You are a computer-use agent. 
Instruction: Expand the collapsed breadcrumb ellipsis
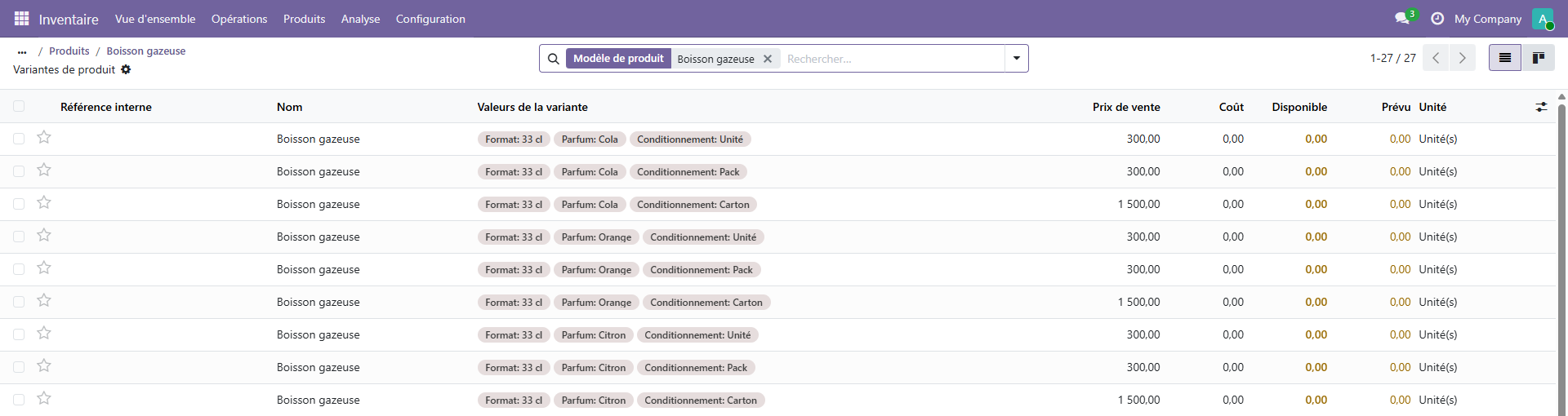22,51
